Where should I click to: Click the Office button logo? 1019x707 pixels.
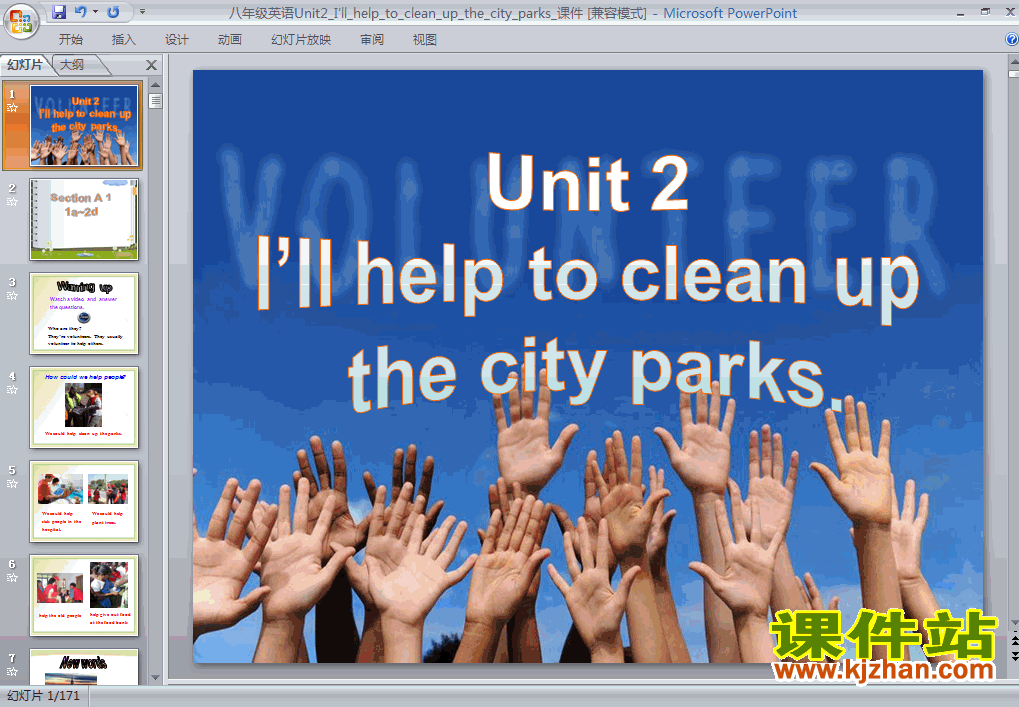tap(21, 21)
